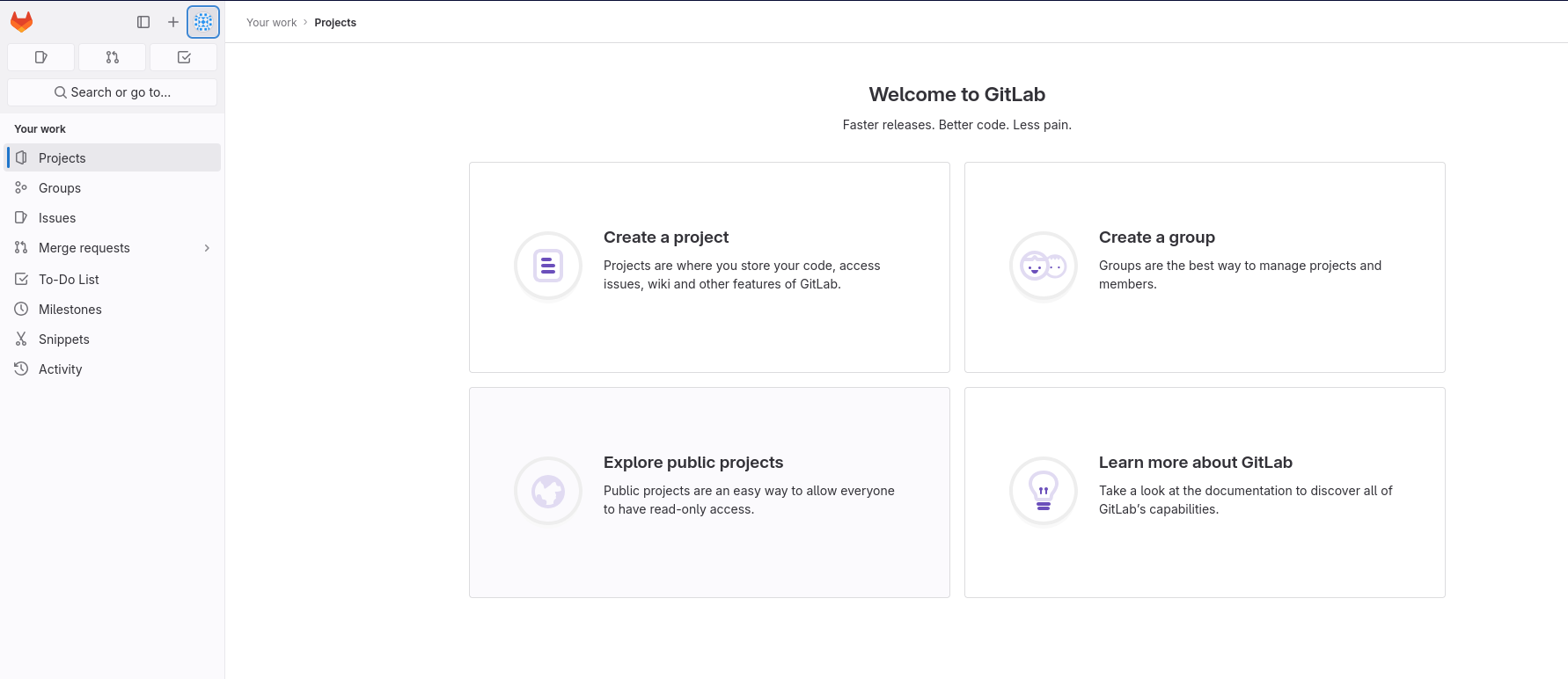Click the Merge requests sidebar icon
Image resolution: width=1568 pixels, height=679 pixels.
pyautogui.click(x=21, y=247)
